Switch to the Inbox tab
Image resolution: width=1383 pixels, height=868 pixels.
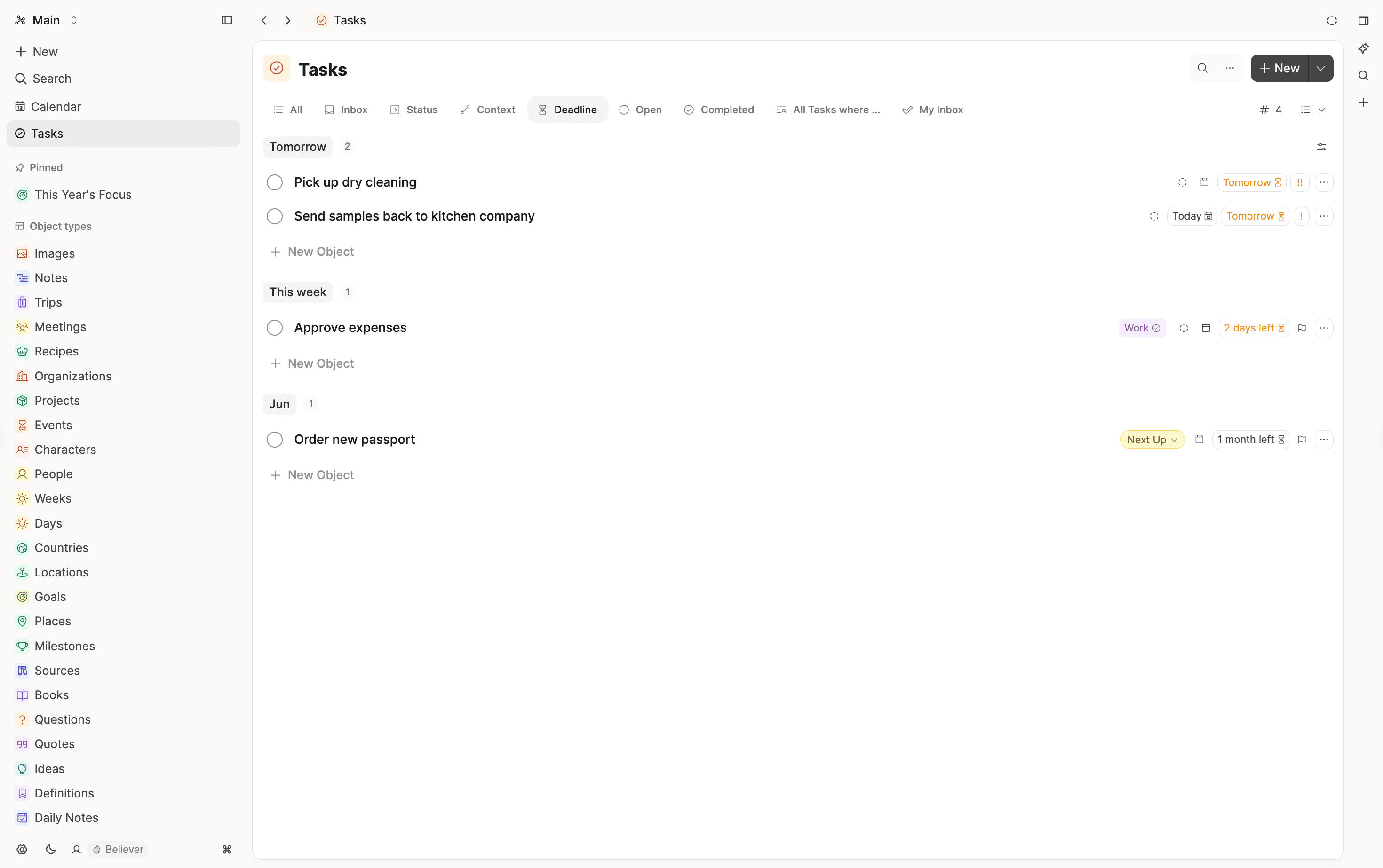pyautogui.click(x=346, y=110)
